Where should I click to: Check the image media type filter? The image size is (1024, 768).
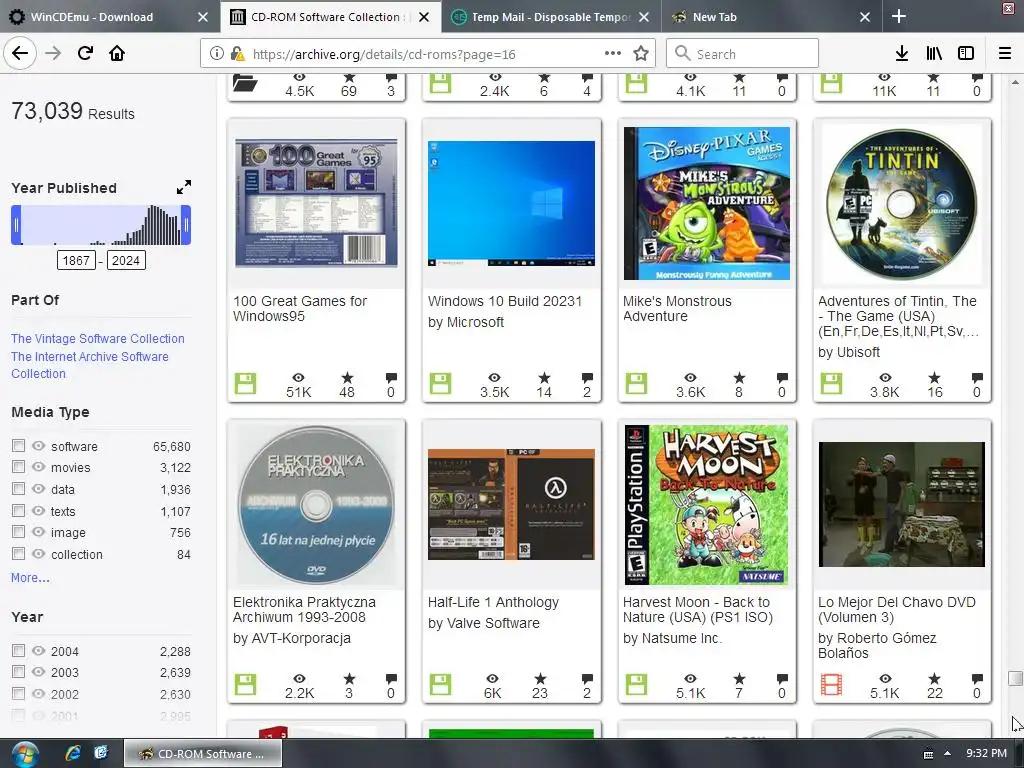point(18,532)
